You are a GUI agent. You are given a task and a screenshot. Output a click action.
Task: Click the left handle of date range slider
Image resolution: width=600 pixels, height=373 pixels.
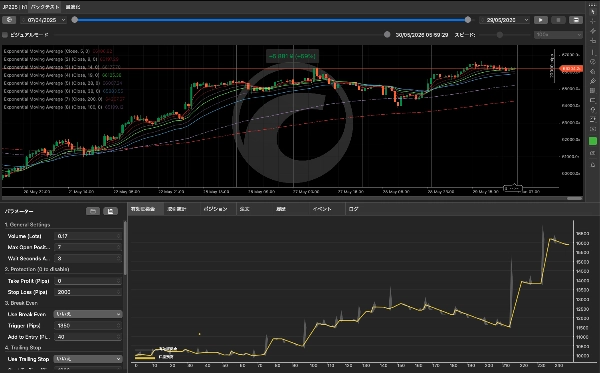click(75, 20)
